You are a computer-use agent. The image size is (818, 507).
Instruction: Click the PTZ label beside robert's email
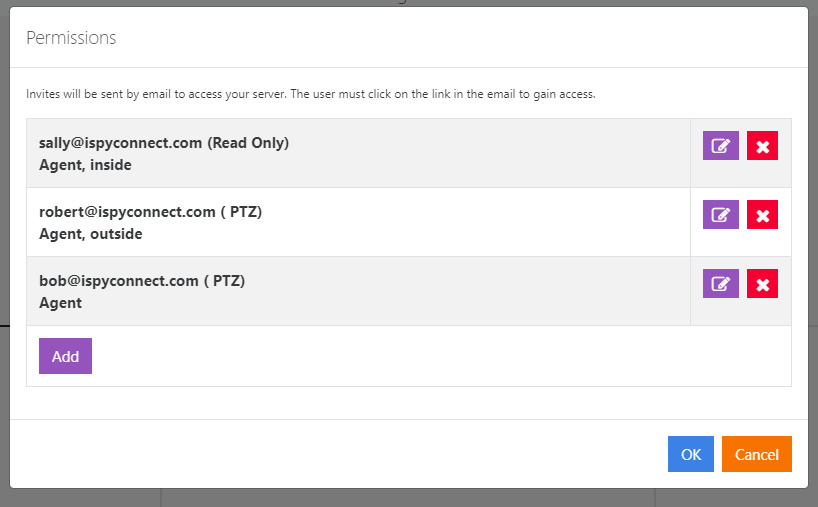tap(241, 212)
